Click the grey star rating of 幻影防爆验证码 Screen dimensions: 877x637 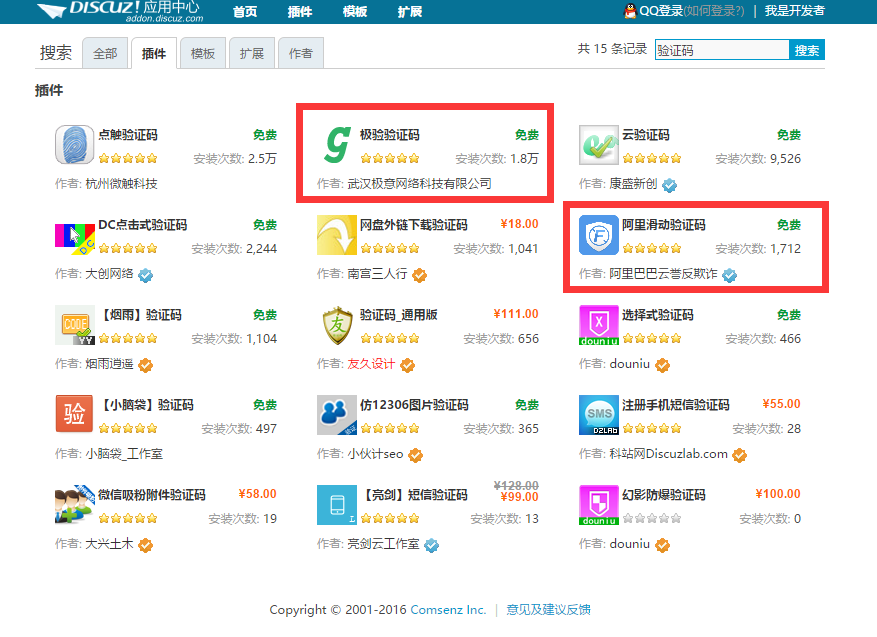click(x=652, y=518)
